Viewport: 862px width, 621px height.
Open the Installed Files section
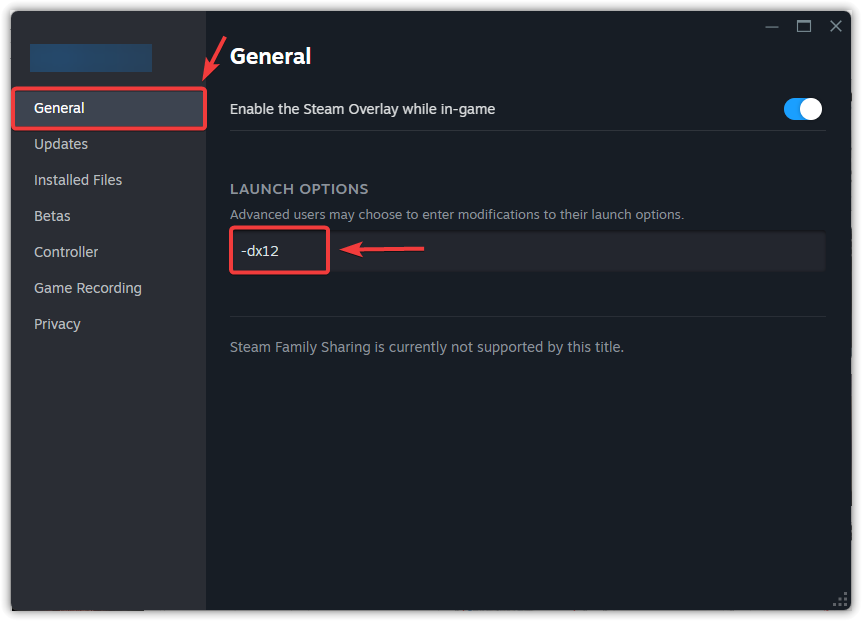click(x=78, y=179)
